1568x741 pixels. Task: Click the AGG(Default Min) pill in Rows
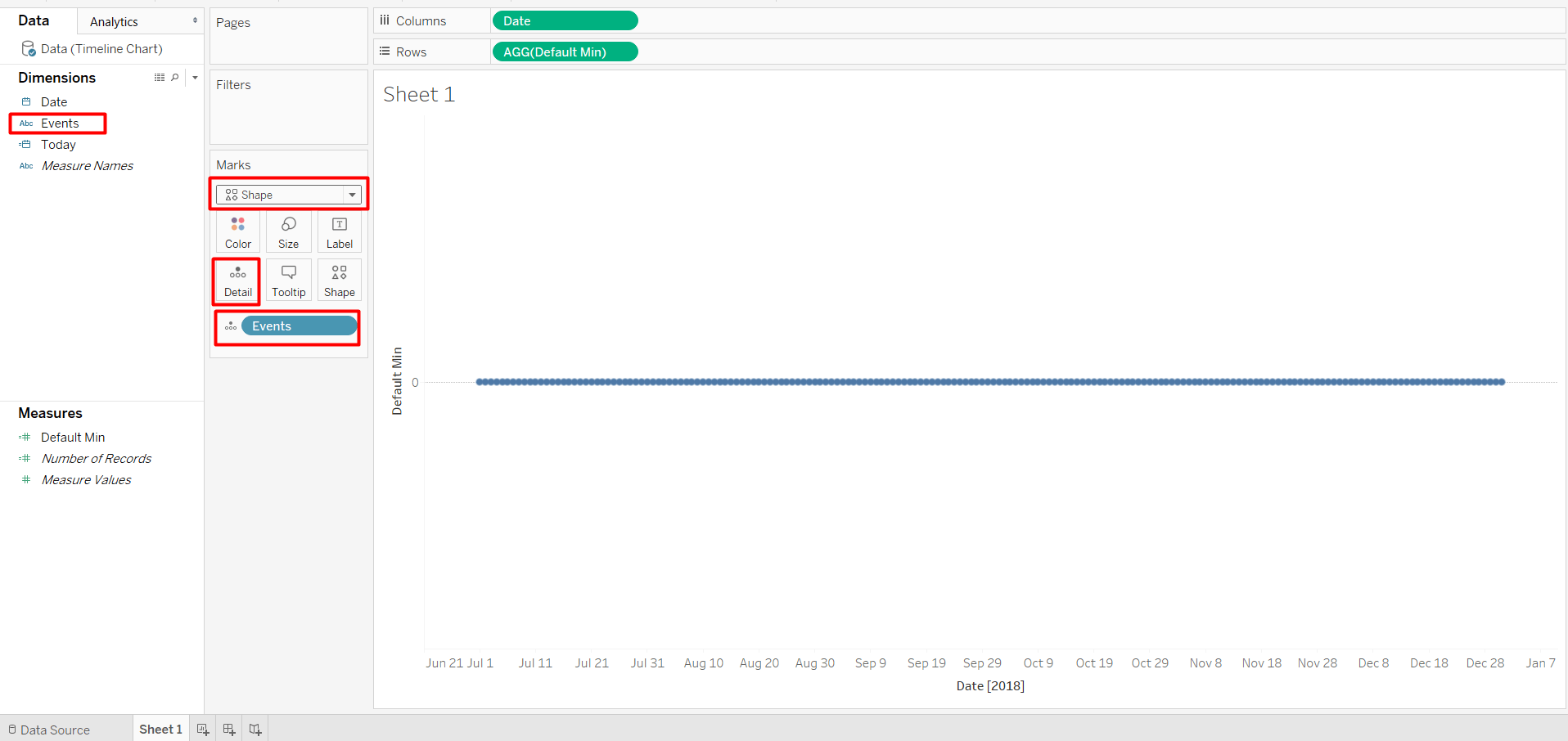point(565,52)
